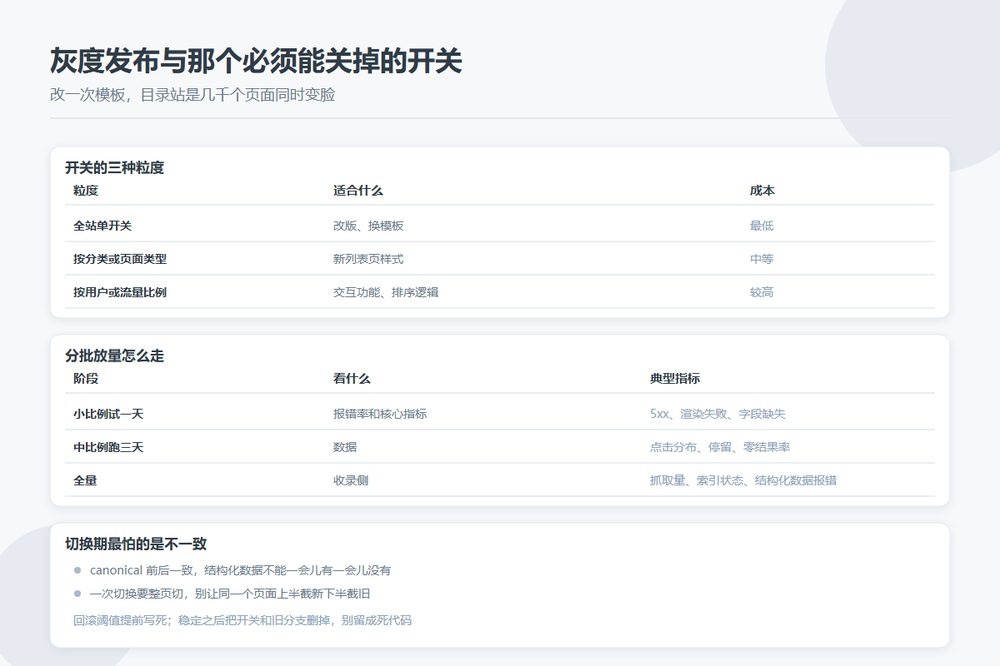Image resolution: width=1000 pixels, height=666 pixels.
Task: Select the stage cell 全量
Action: 85,480
